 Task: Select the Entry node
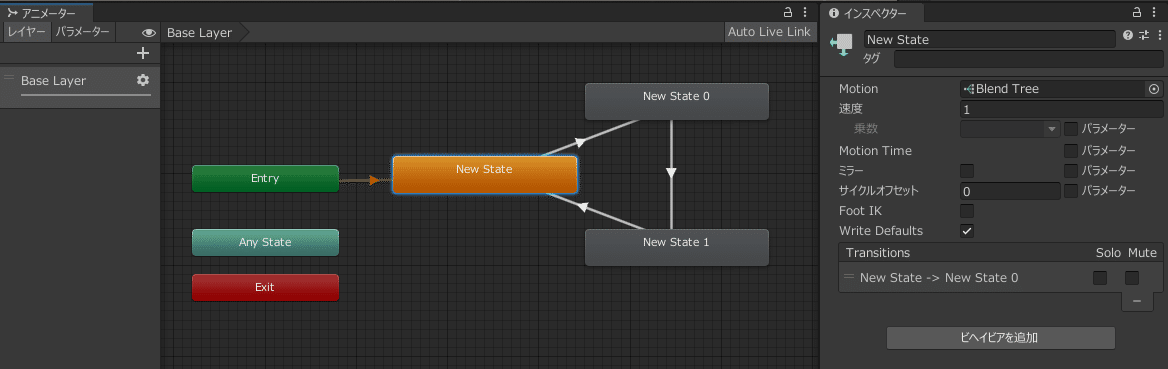265,179
